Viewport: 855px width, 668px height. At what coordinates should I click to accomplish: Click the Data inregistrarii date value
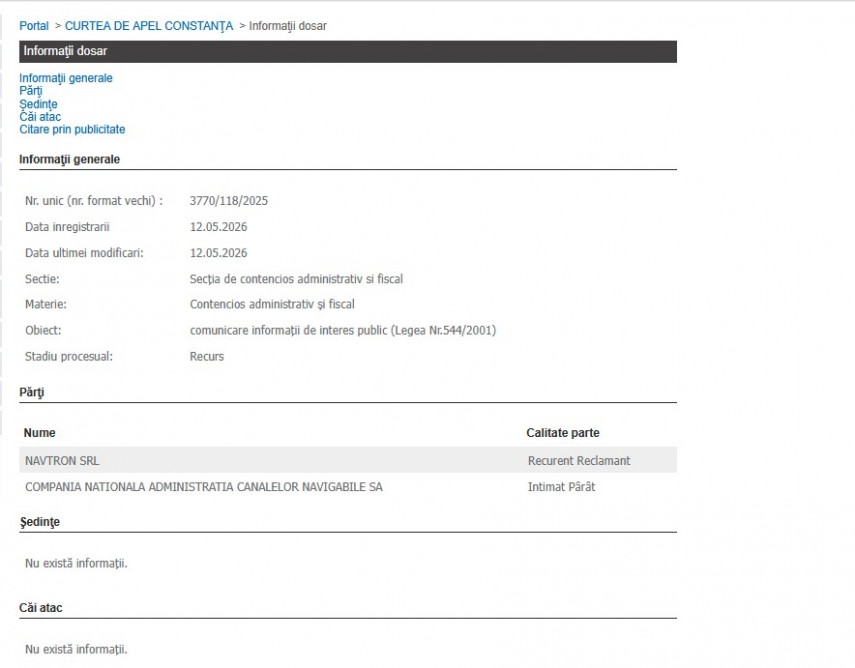218,227
